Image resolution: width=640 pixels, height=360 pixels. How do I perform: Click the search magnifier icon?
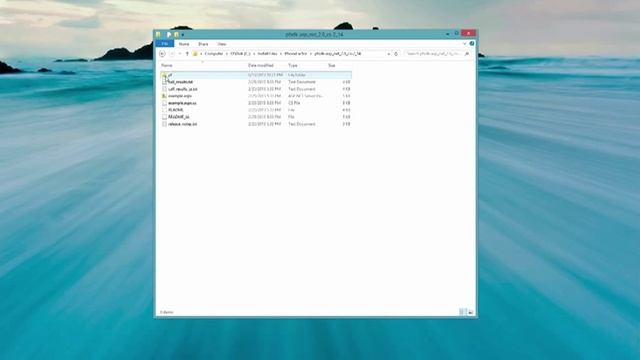click(467, 53)
